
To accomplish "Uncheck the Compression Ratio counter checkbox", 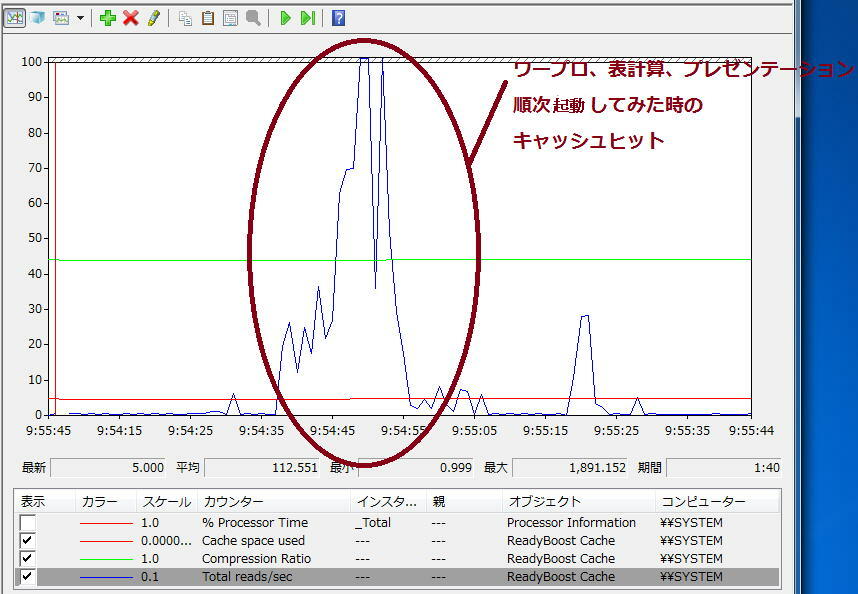I will click(x=28, y=559).
